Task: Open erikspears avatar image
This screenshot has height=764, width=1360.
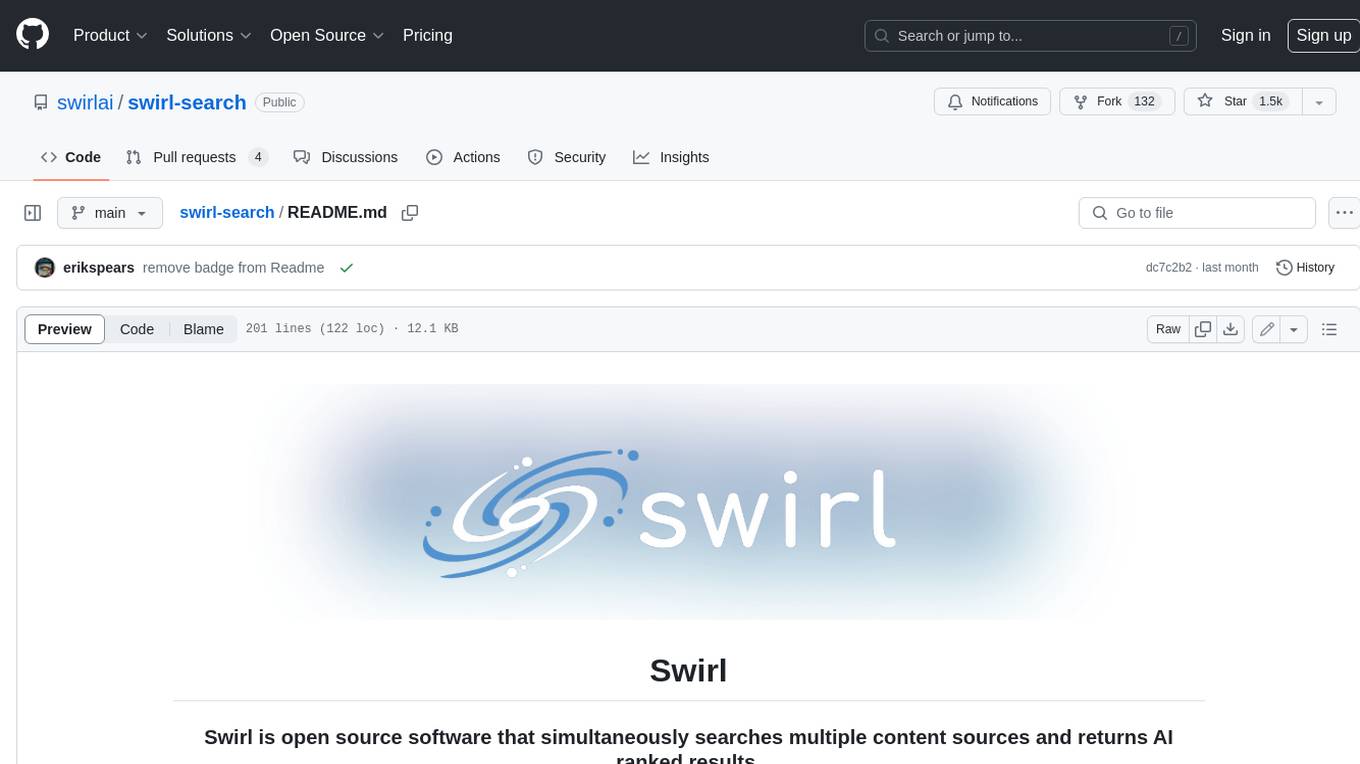Action: pos(44,268)
